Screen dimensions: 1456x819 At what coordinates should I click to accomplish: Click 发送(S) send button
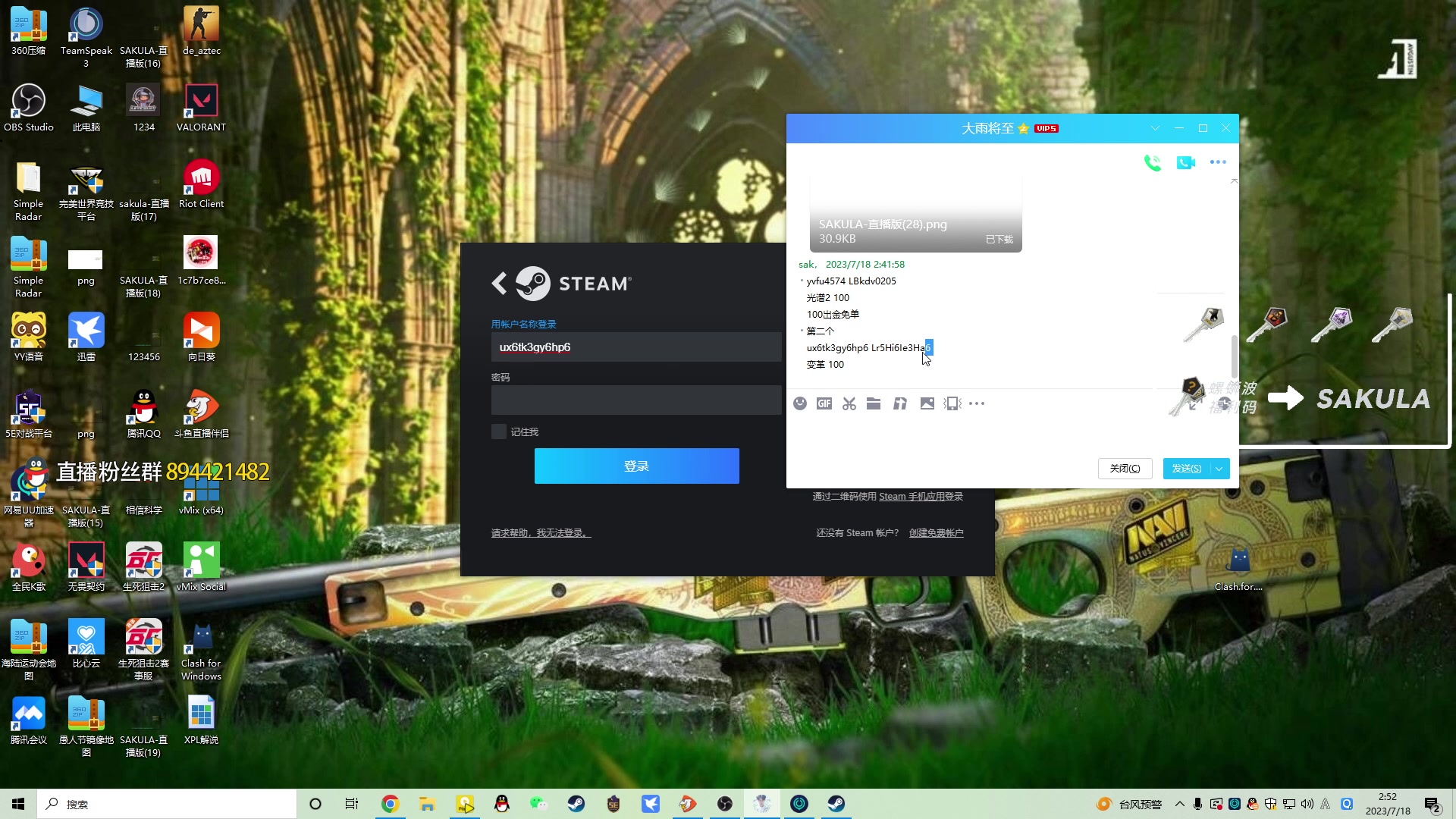[x=1187, y=469]
